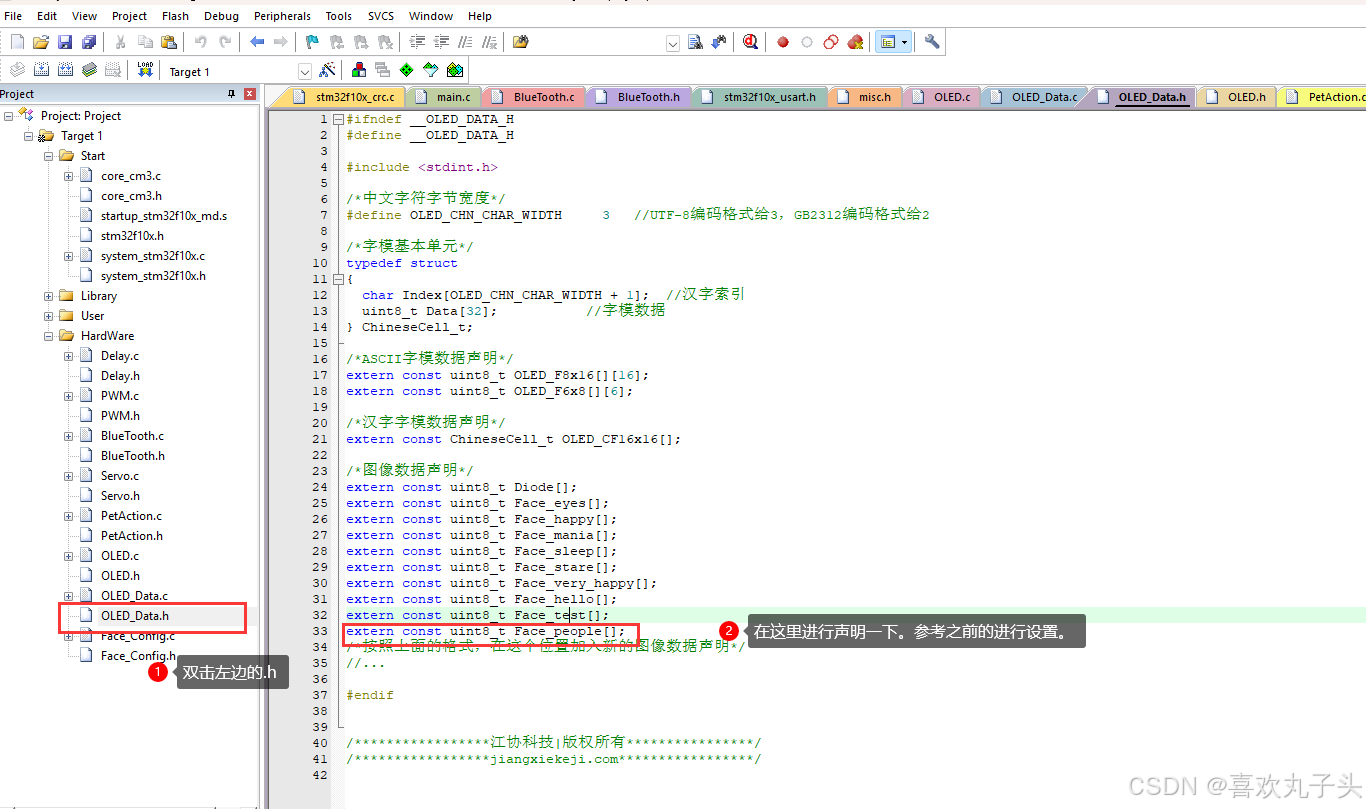Click the Rebuild all target files icon
The image size is (1366, 809).
[x=65, y=70]
